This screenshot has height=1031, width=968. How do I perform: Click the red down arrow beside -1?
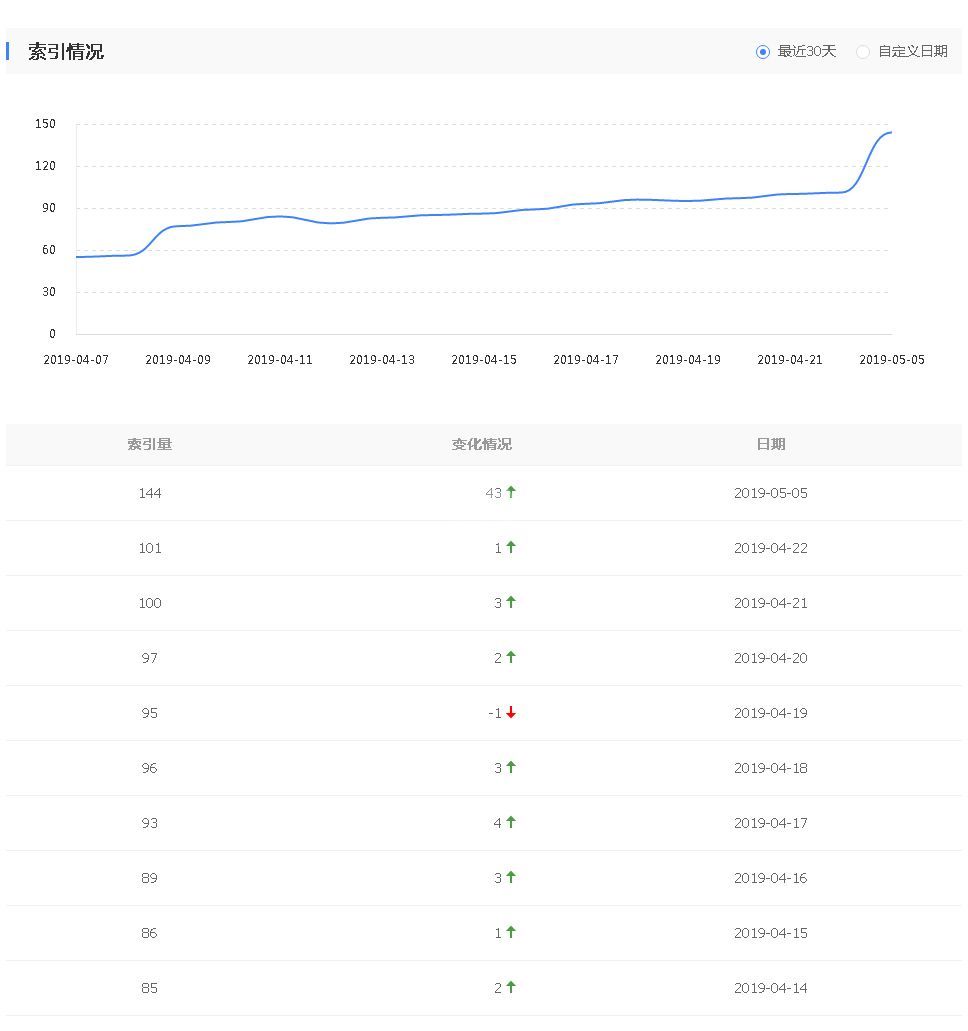[x=511, y=712]
